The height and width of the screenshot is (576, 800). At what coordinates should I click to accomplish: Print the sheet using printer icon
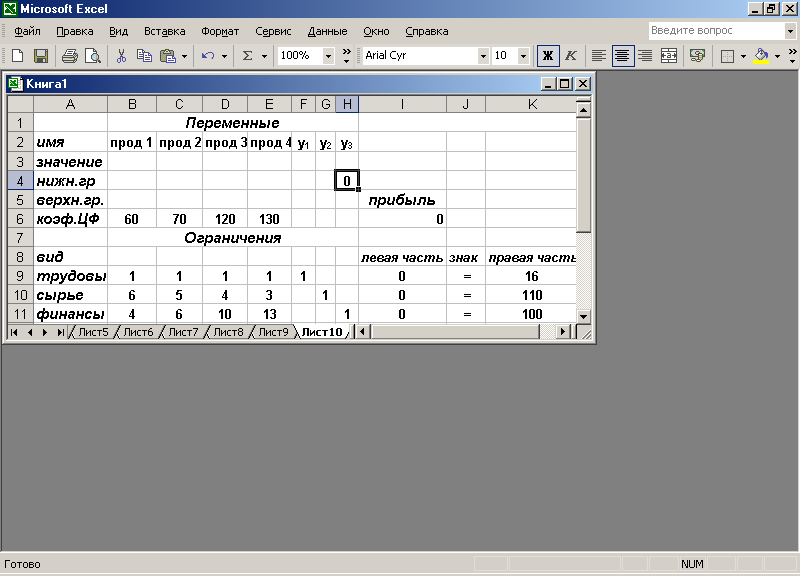pos(69,56)
